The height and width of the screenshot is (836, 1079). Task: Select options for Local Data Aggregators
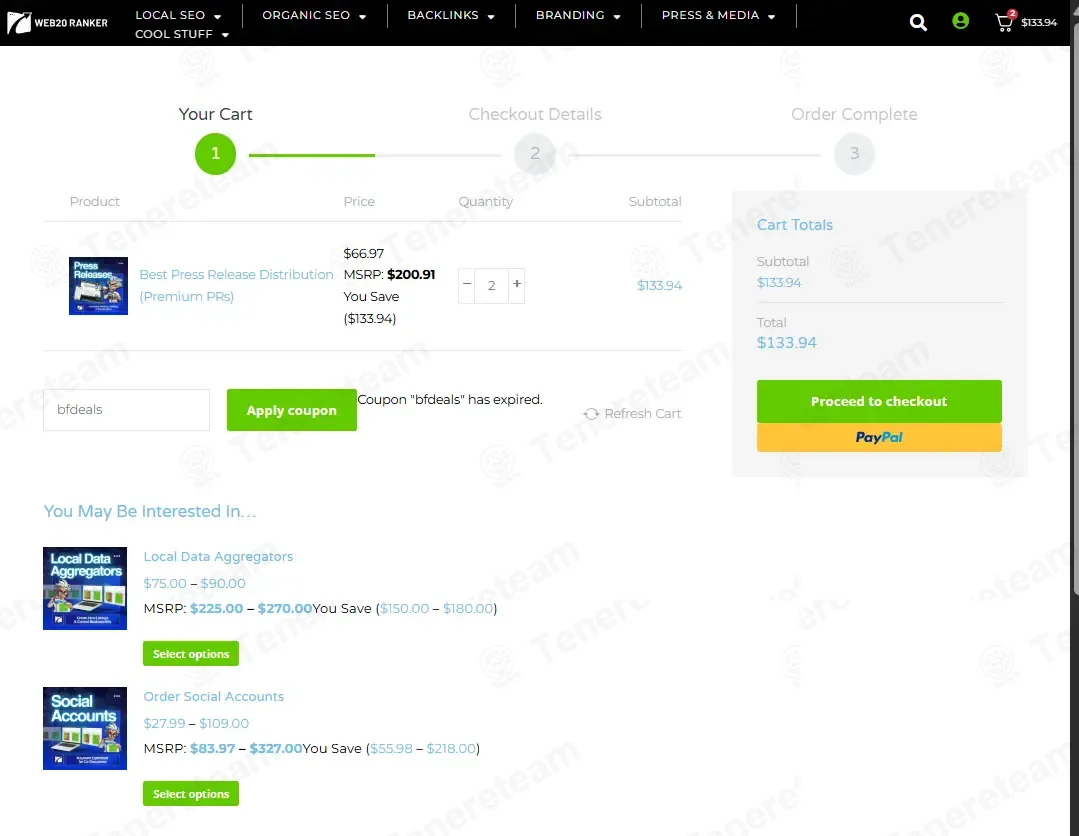point(191,654)
